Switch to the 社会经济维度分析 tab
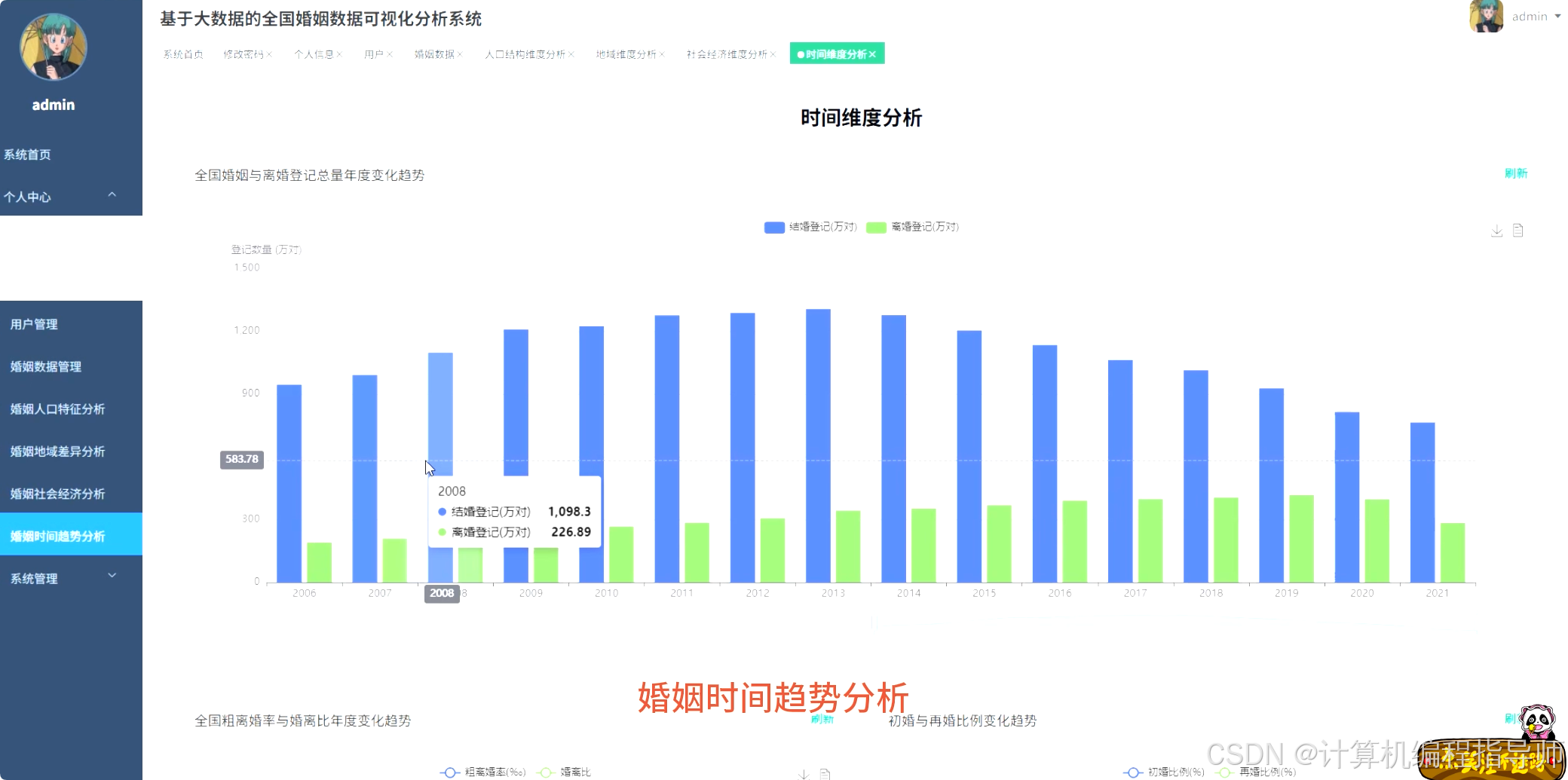Screen dimensions: 1568x780 pyautogui.click(x=727, y=54)
